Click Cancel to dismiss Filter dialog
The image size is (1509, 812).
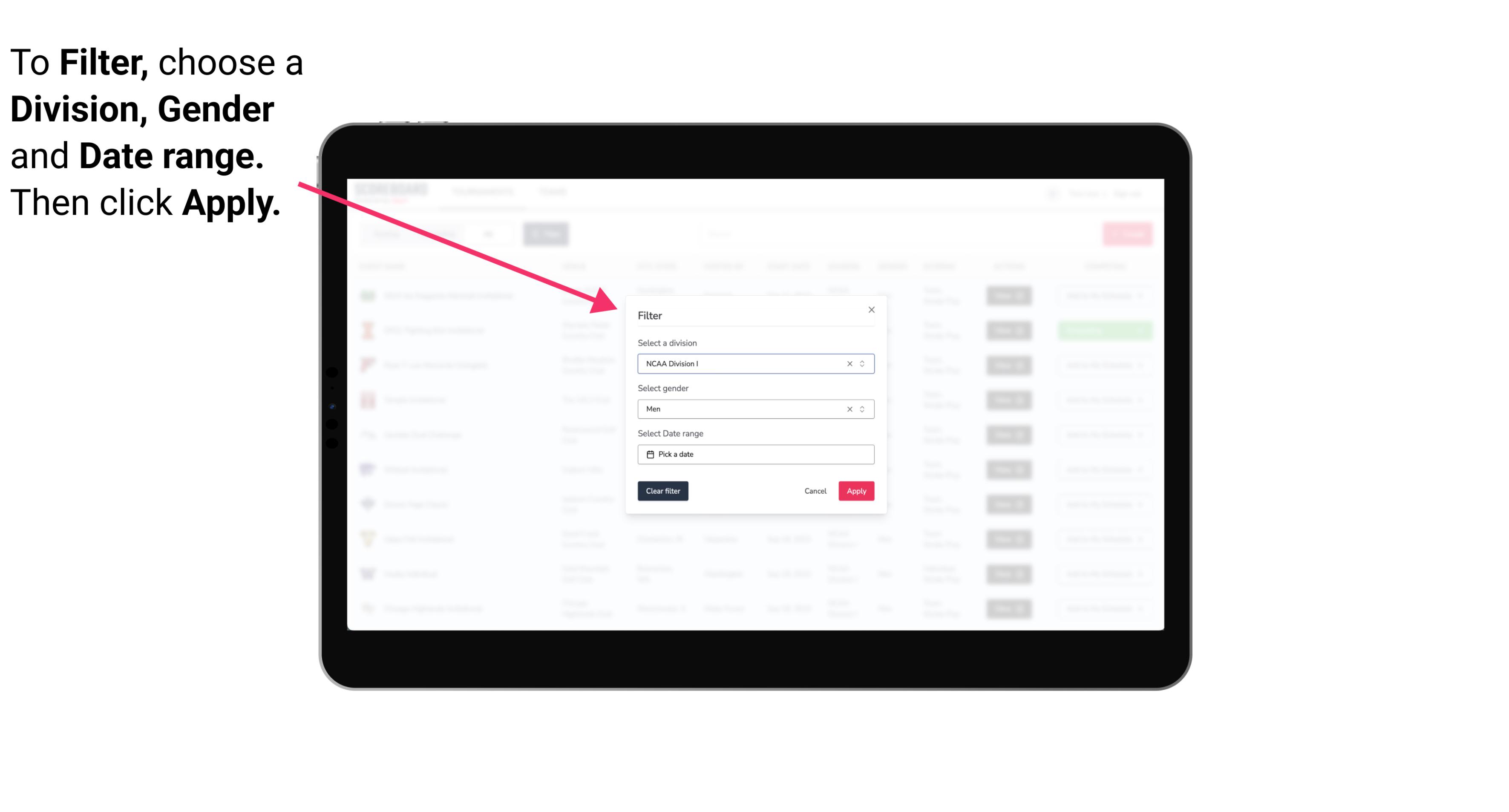[816, 491]
